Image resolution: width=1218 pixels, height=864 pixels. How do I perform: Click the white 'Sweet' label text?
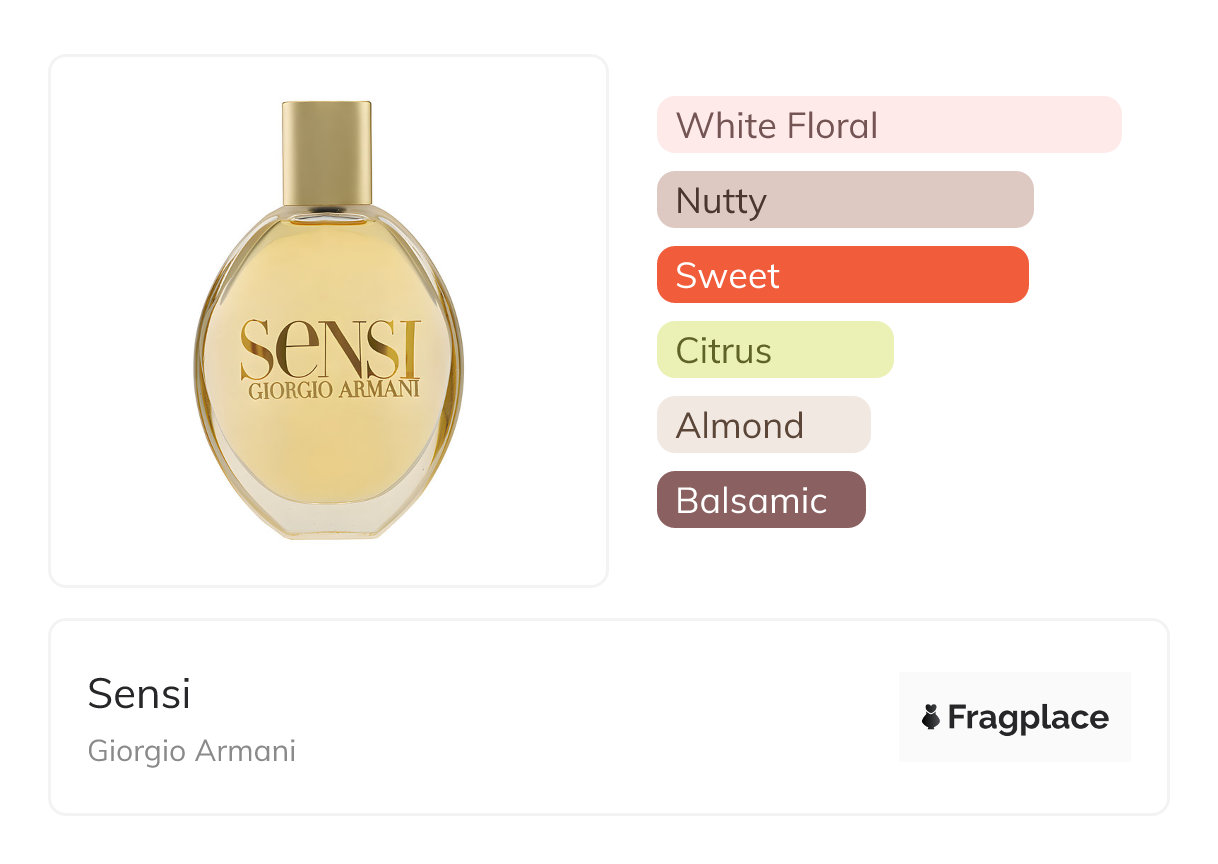coord(727,276)
